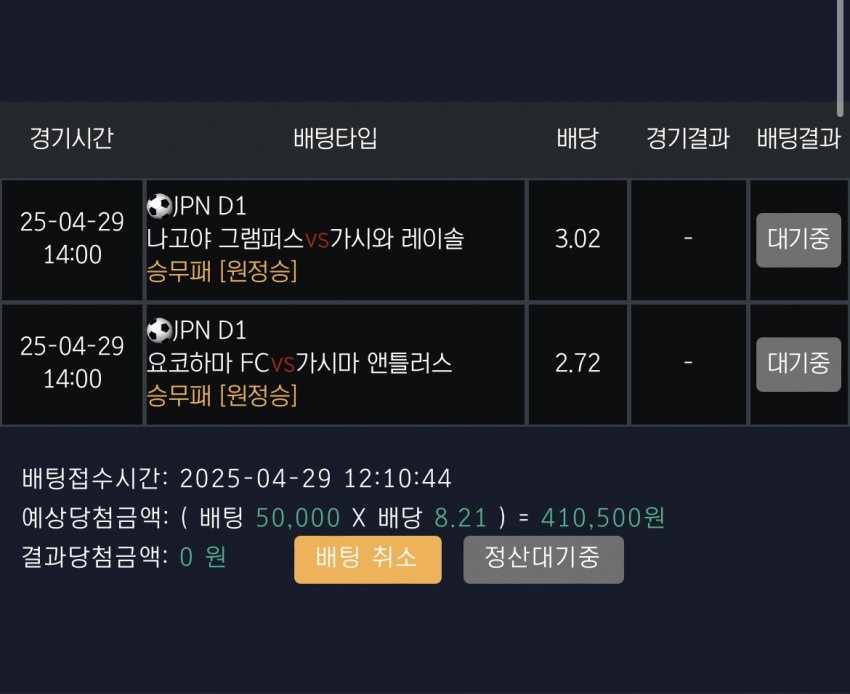Viewport: 850px width, 694px height.
Task: Select the 배팅타입 column header
Action: [x=336, y=139]
